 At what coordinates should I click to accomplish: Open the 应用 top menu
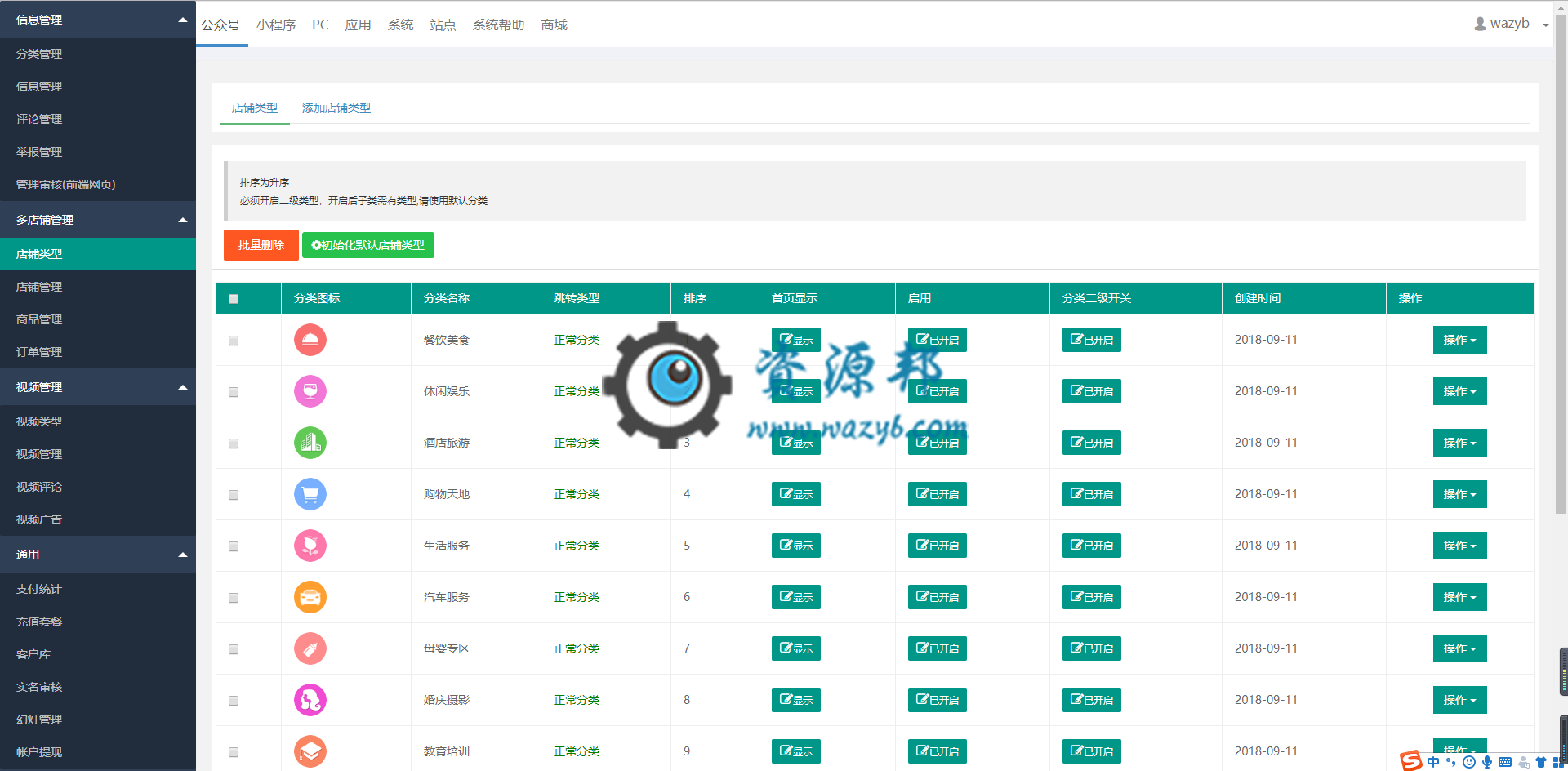(x=358, y=25)
